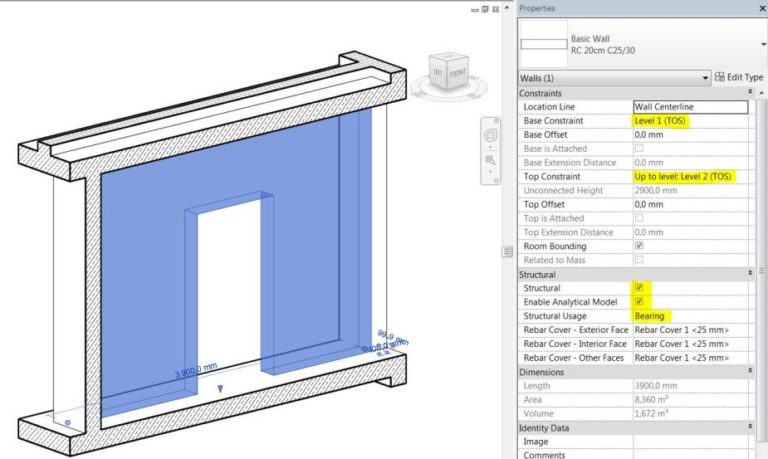Click the wall type preview thumbnail
768x459 pixels.
click(x=542, y=44)
